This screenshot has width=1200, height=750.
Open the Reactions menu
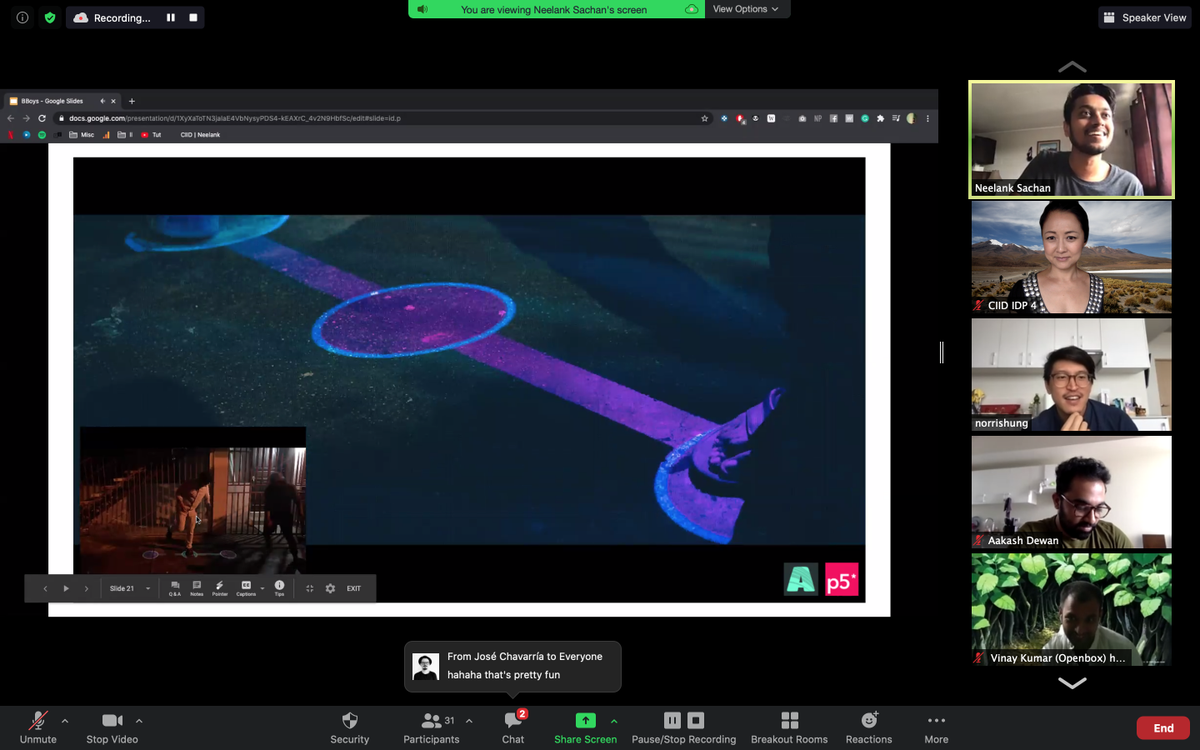(x=869, y=727)
